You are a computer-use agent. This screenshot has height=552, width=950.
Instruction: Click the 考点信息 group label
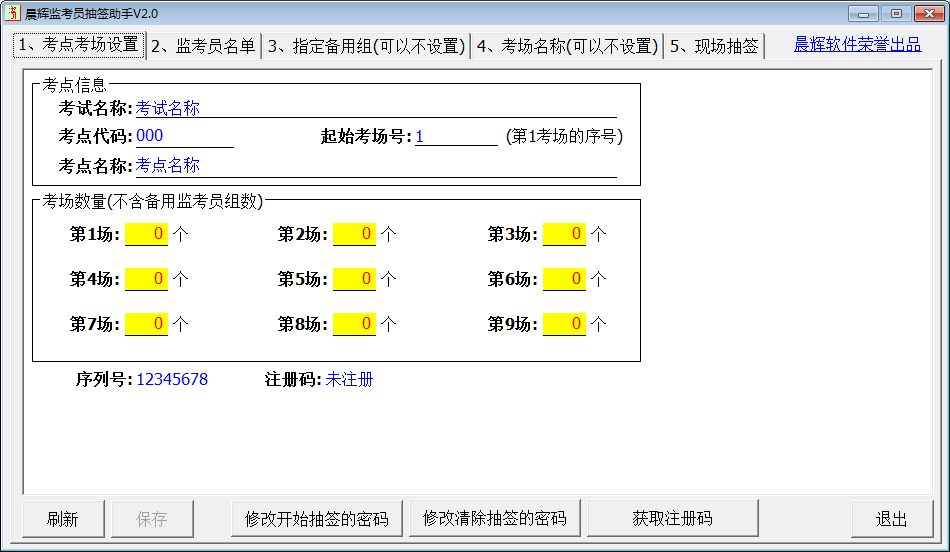[x=74, y=85]
